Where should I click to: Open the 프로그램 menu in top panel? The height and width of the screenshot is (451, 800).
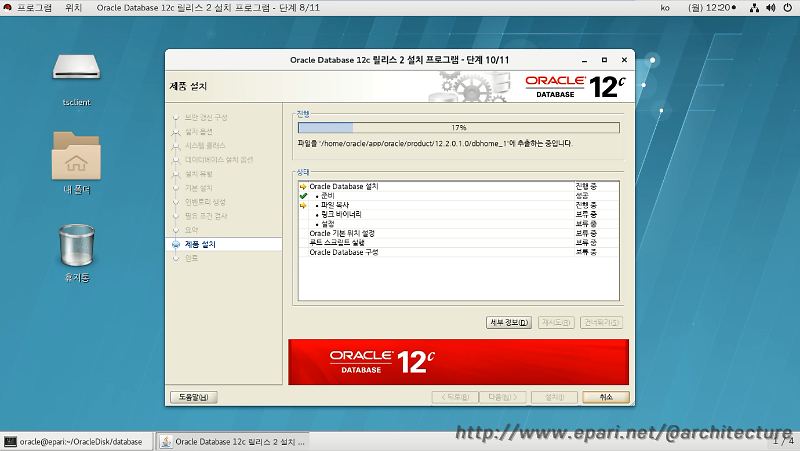click(34, 8)
